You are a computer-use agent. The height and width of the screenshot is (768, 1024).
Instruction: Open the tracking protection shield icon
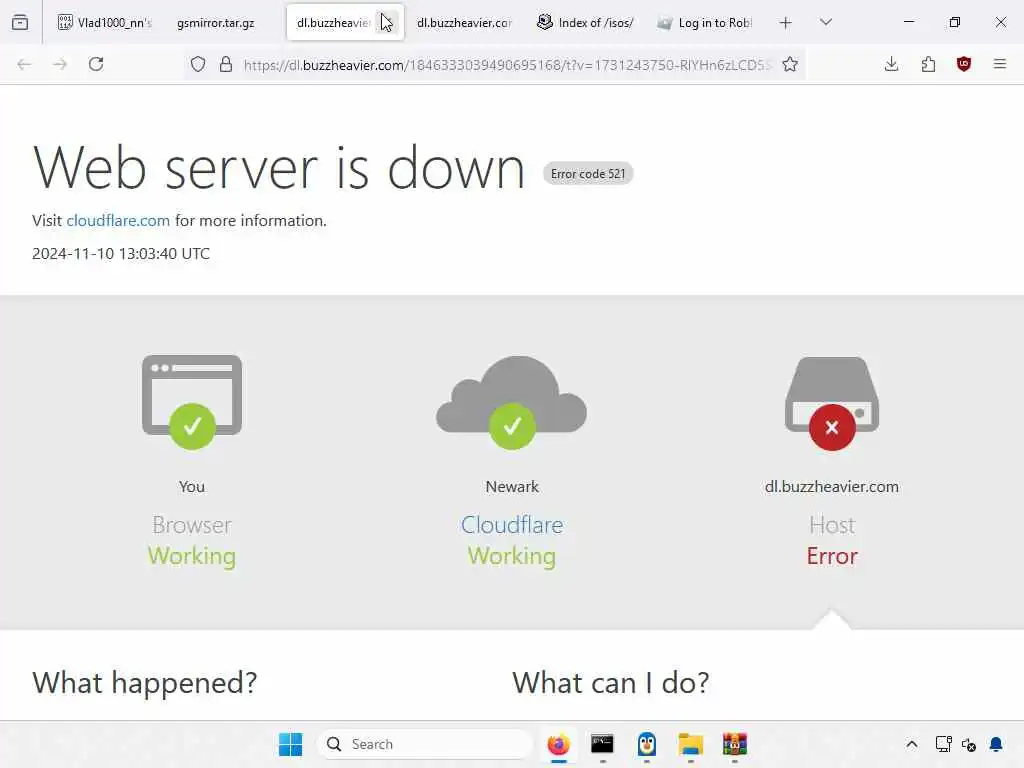point(198,64)
